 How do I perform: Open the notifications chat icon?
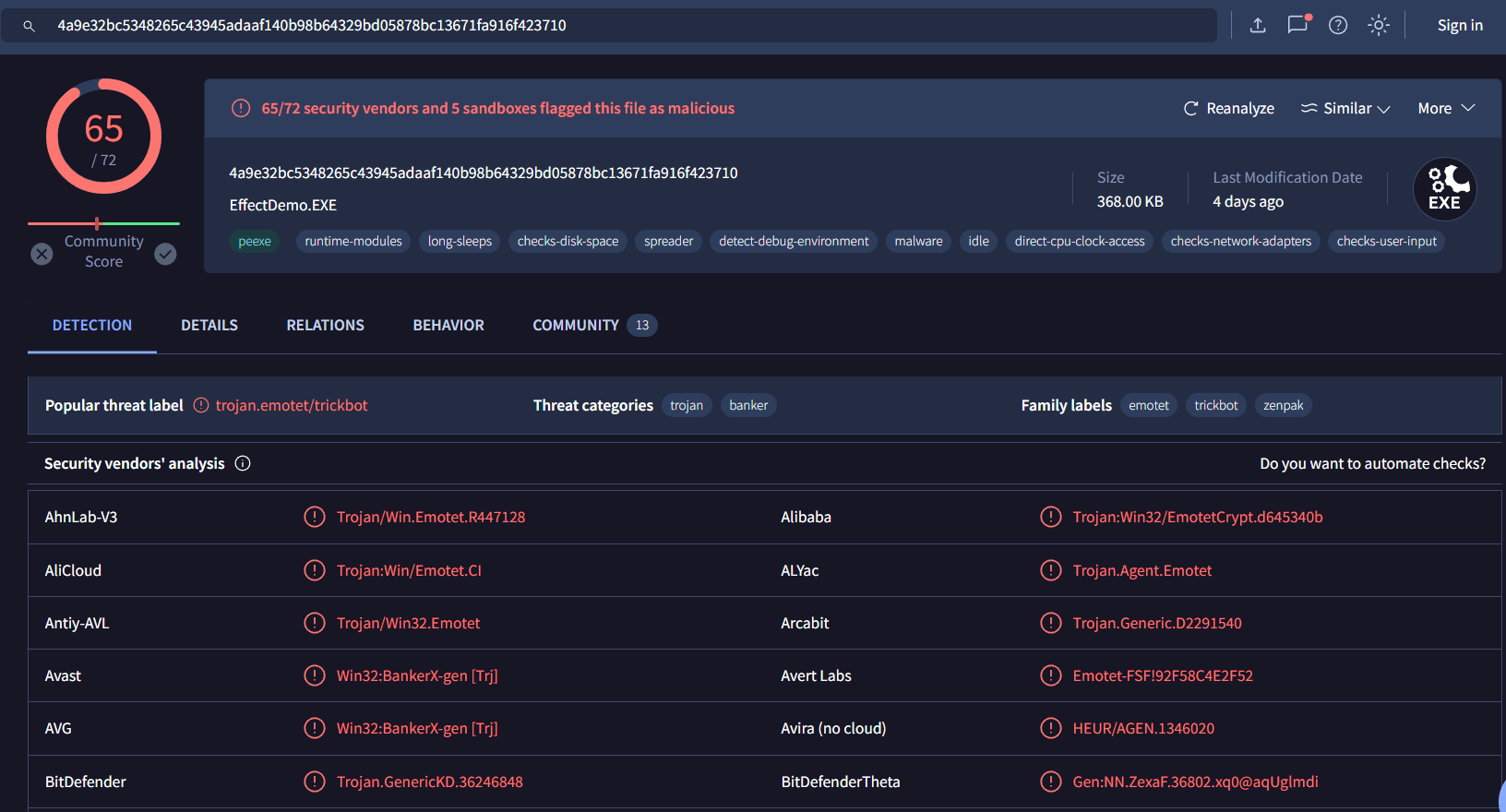1298,25
